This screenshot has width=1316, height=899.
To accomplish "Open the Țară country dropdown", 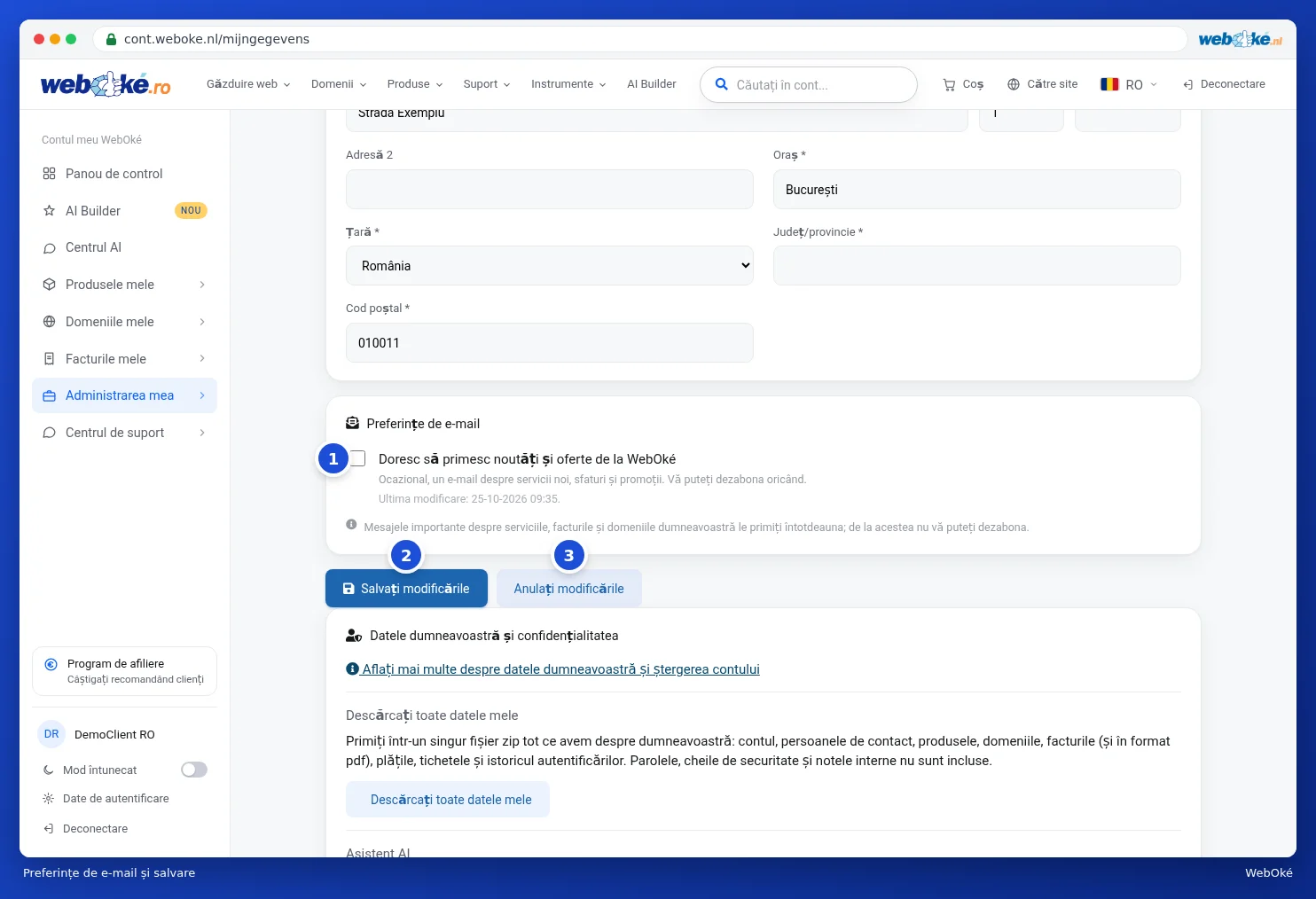I will 550,266.
